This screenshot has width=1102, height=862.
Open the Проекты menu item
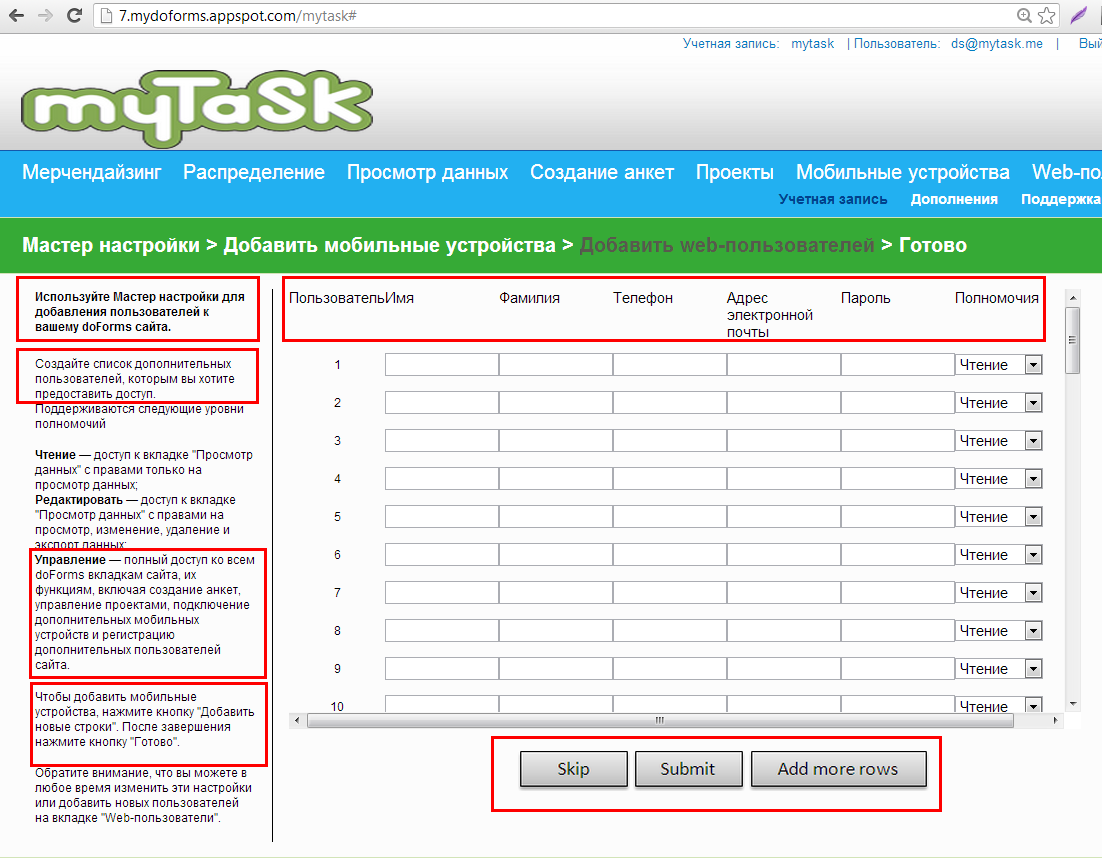[735, 172]
